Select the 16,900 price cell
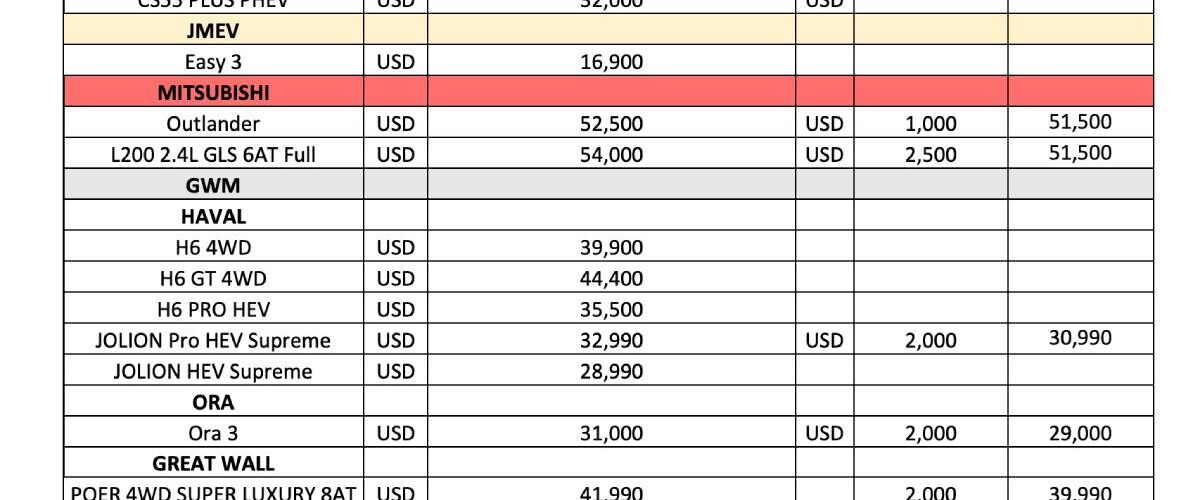The width and height of the screenshot is (1200, 500). [x=612, y=62]
